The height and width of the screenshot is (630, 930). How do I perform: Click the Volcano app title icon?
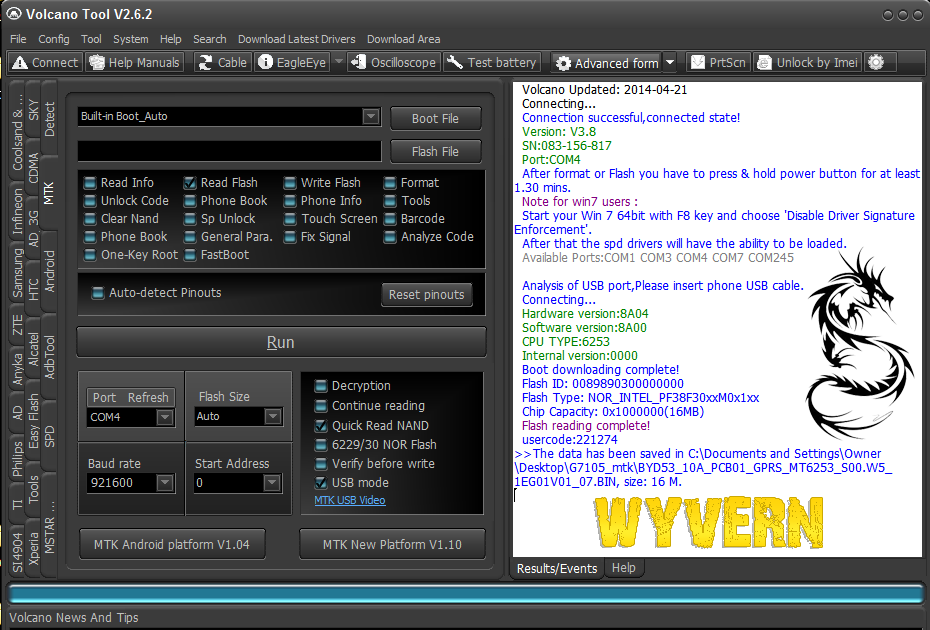click(14, 14)
